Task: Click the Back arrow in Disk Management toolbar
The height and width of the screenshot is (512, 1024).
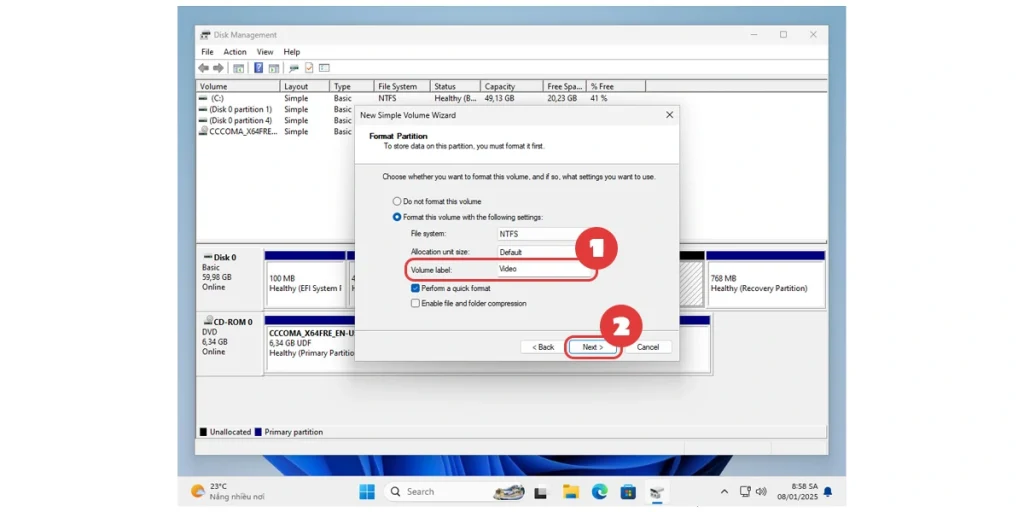Action: click(x=204, y=68)
